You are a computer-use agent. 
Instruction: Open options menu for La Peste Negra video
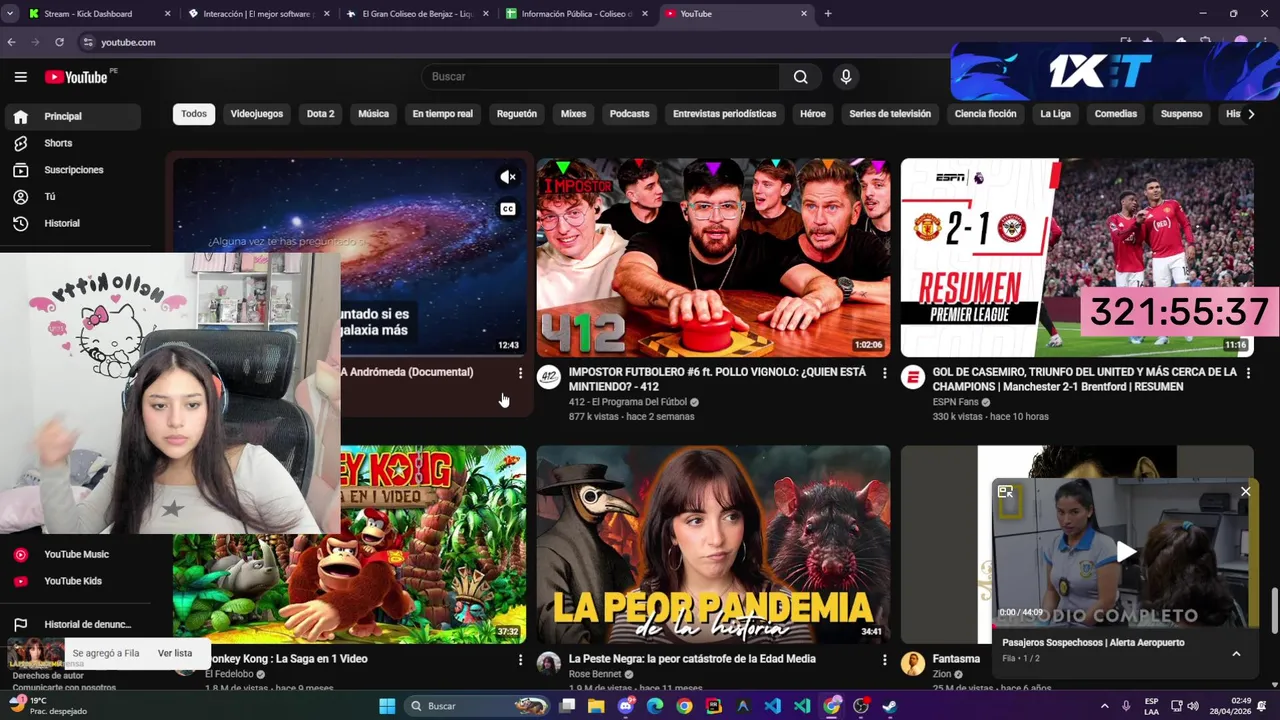pyautogui.click(x=884, y=660)
